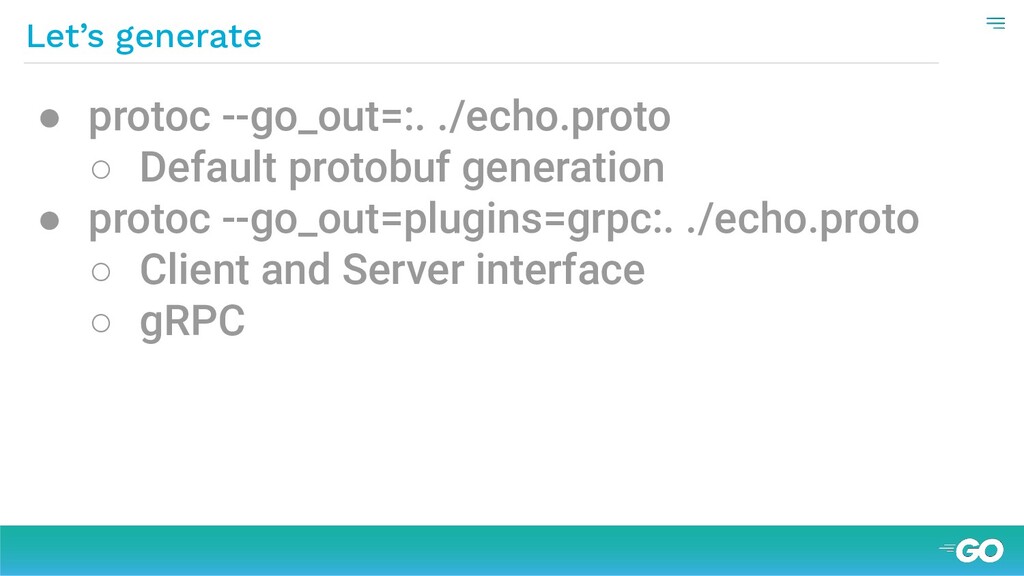Select the first protoc --go_out=:. command line

379,118
